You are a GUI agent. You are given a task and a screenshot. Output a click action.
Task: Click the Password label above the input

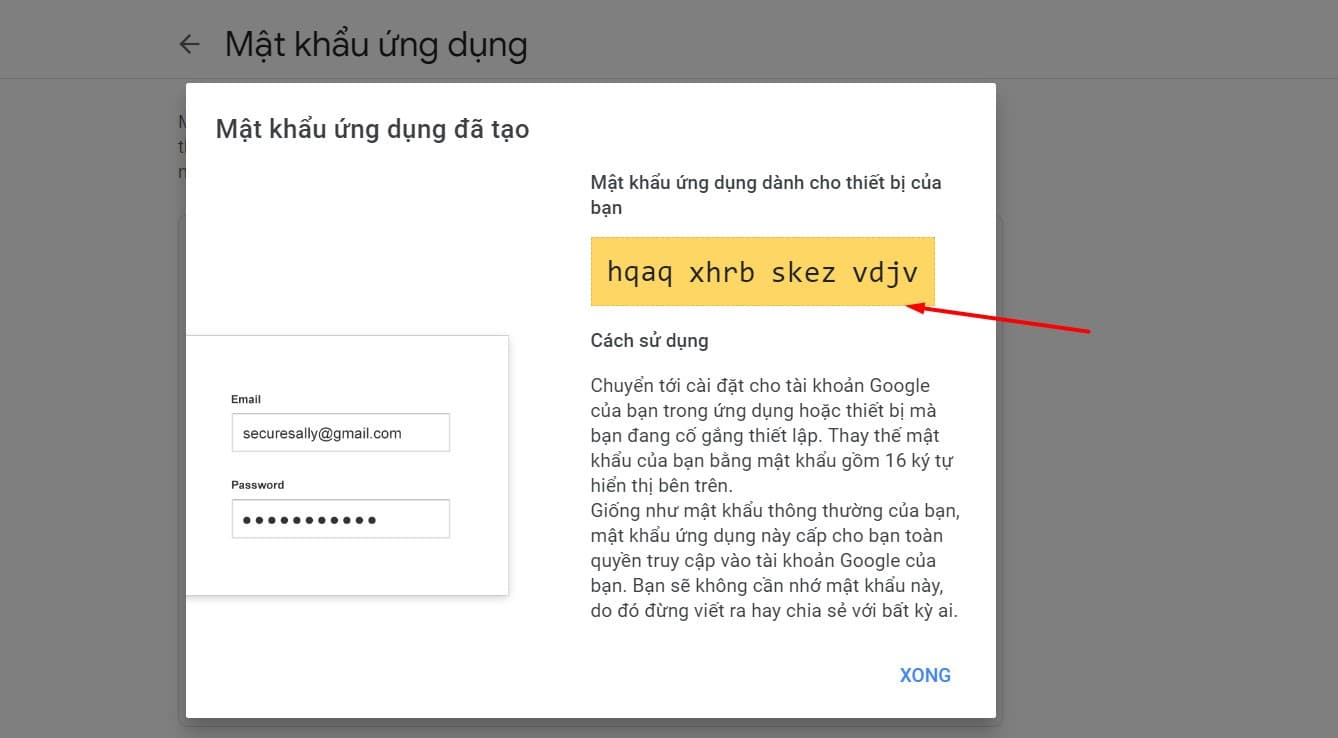(258, 484)
